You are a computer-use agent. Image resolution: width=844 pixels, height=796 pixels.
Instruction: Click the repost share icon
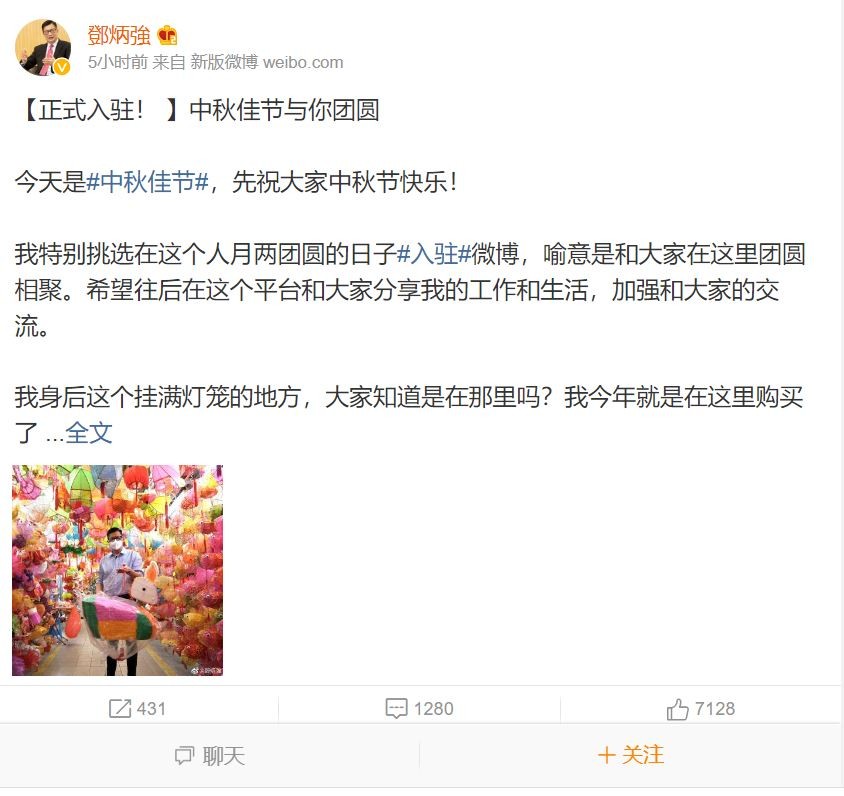pyautogui.click(x=119, y=708)
